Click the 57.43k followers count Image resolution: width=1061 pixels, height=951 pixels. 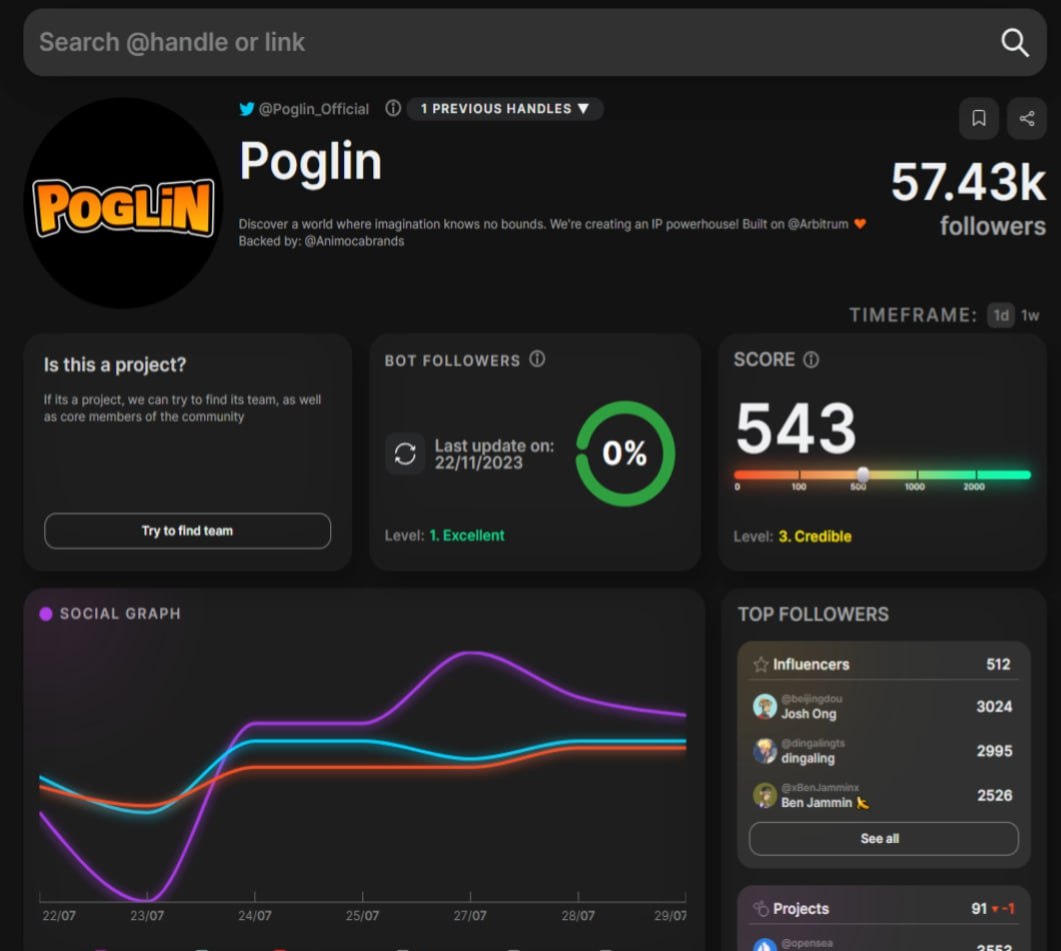click(x=968, y=183)
